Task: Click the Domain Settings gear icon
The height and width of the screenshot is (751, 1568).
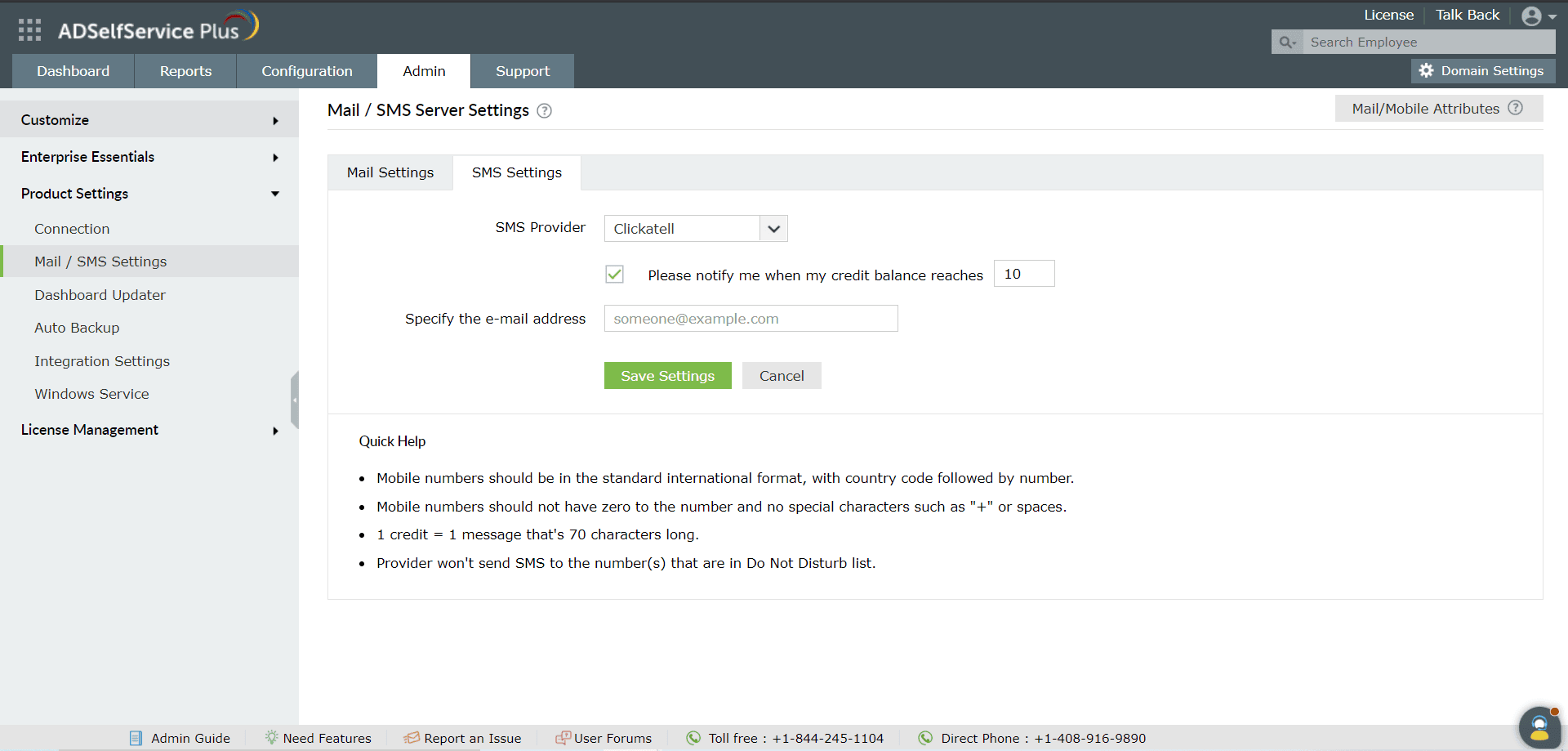Action: point(1428,70)
